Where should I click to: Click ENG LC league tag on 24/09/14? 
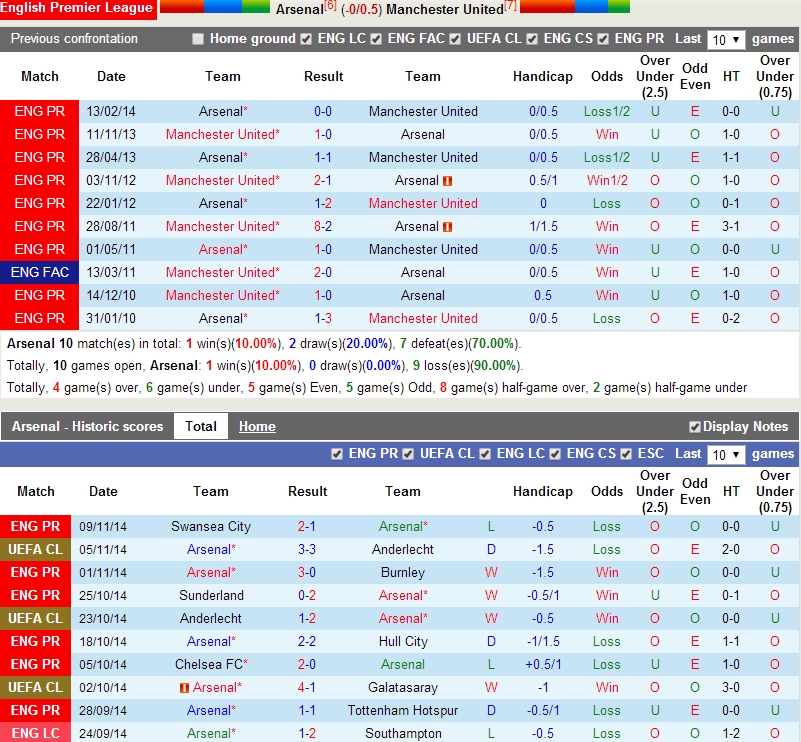(x=35, y=733)
